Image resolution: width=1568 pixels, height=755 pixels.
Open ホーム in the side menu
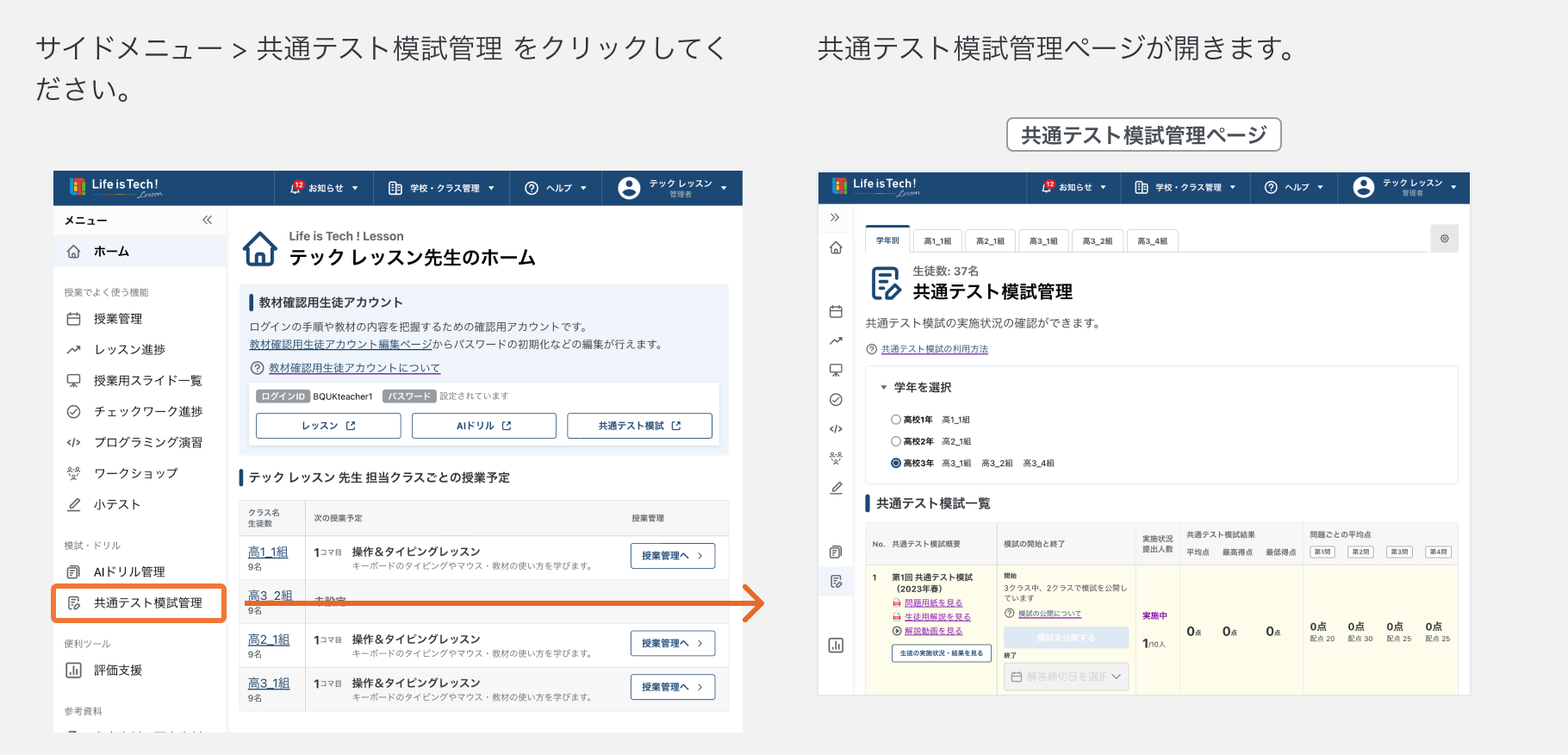[x=140, y=252]
